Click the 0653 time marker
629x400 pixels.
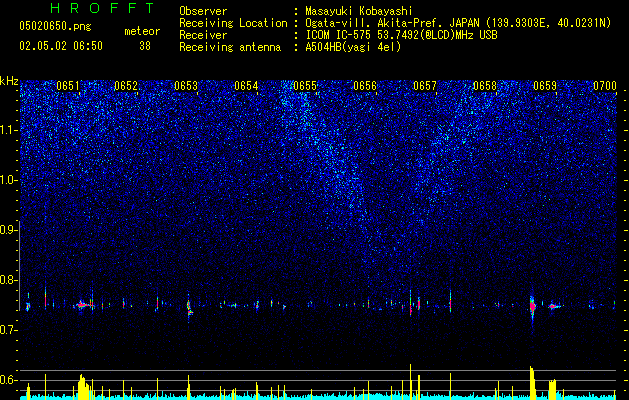186,86
